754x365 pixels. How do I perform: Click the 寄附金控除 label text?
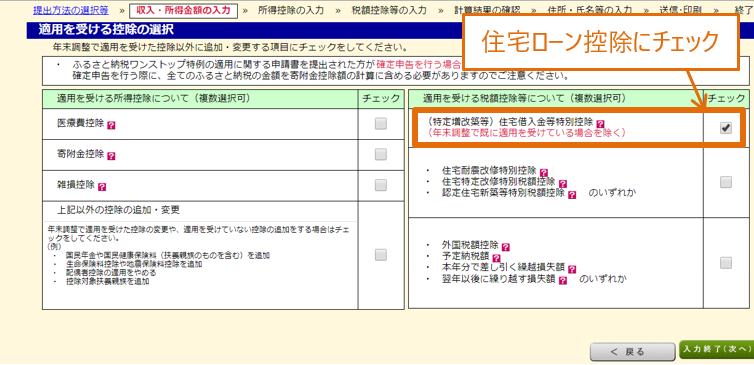pos(80,154)
